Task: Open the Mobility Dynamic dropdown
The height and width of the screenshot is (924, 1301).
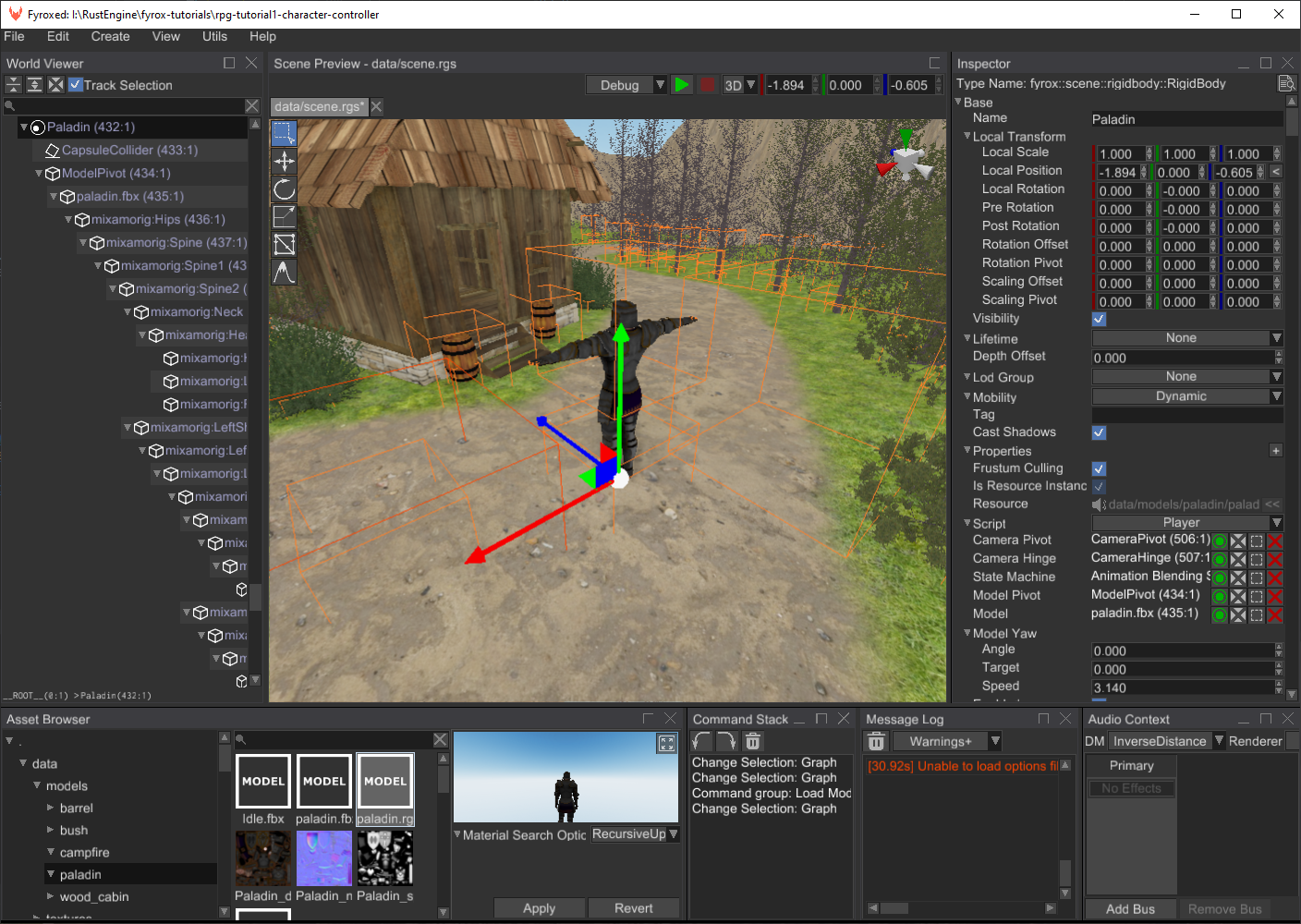Action: point(1187,396)
